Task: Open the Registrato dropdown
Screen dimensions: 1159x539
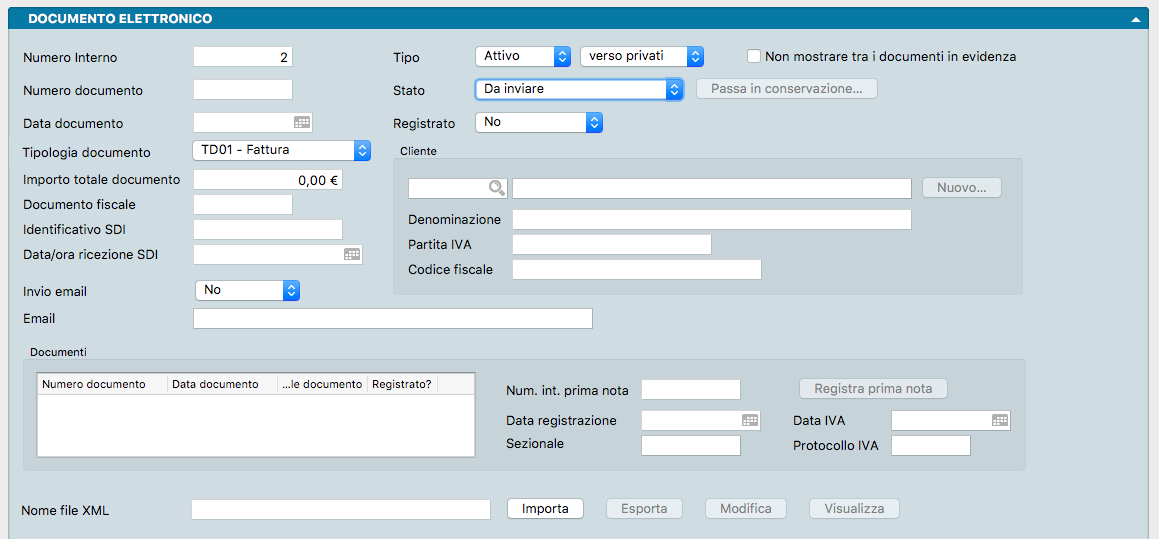Action: (x=539, y=123)
